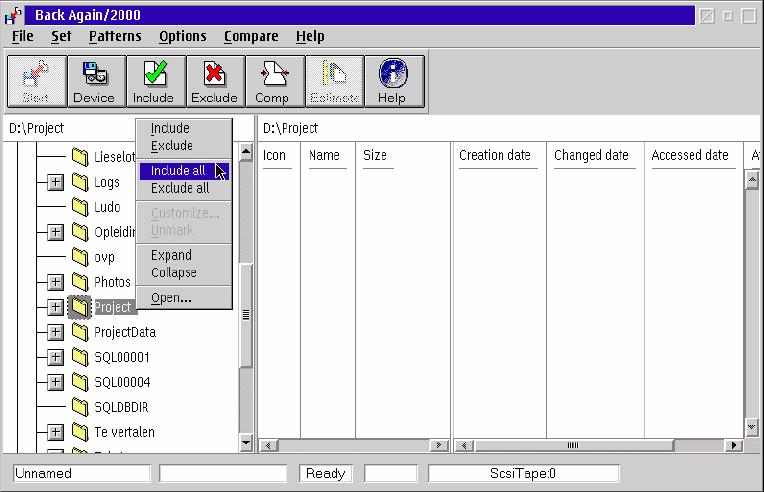Click the disabled Estimate toolbar button
Viewport: 764px width, 492px height.
pyautogui.click(x=334, y=81)
